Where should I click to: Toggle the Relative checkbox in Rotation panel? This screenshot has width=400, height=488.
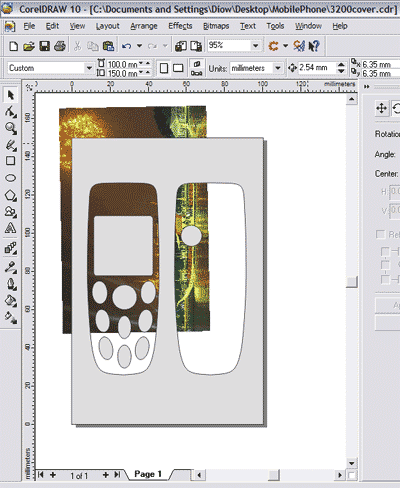[x=380, y=234]
